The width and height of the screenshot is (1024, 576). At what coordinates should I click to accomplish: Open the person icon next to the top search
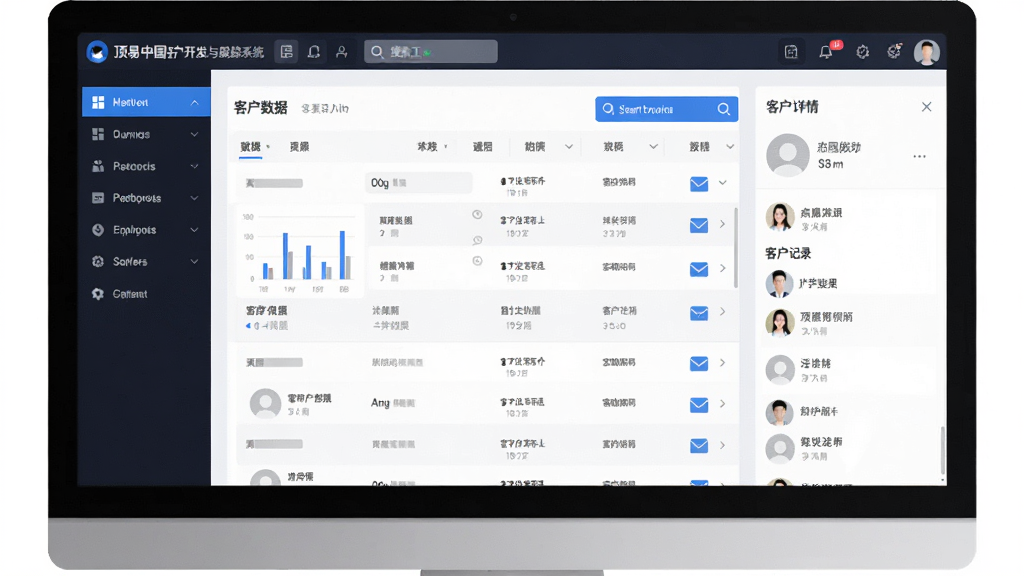pos(342,52)
